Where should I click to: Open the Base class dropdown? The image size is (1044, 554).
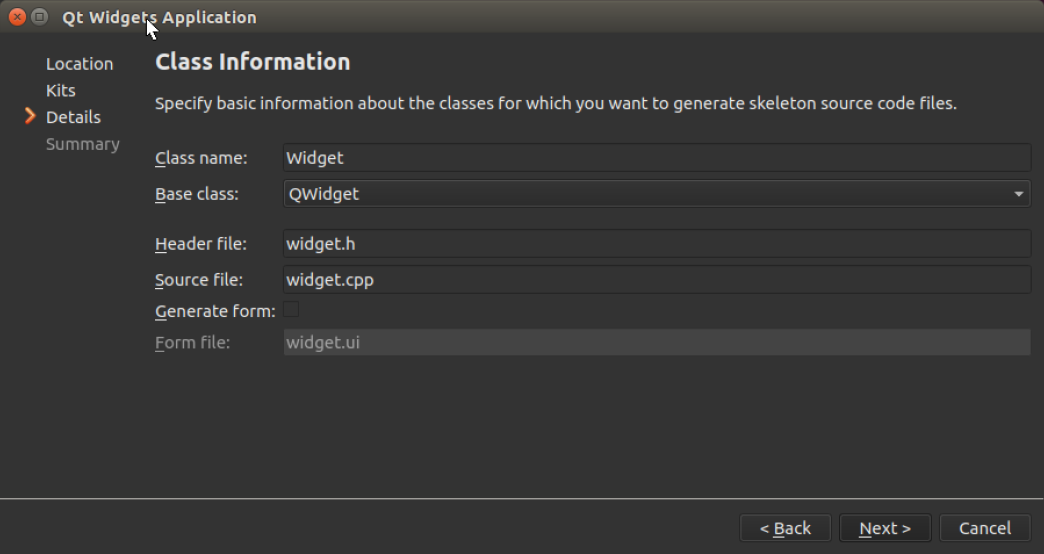click(657, 194)
